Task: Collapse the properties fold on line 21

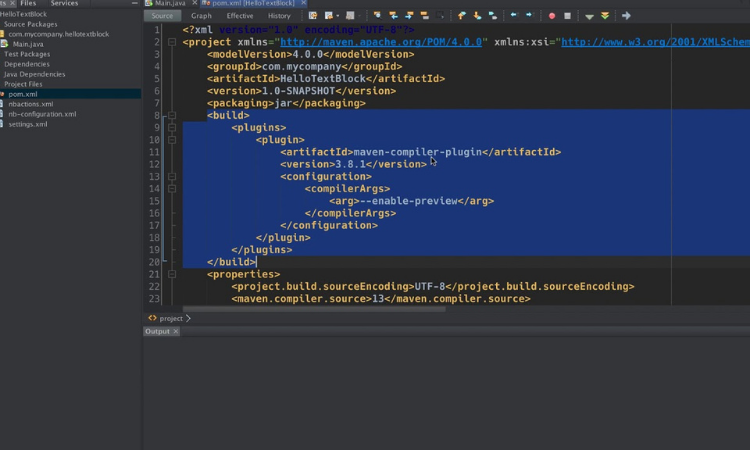Action: point(172,274)
